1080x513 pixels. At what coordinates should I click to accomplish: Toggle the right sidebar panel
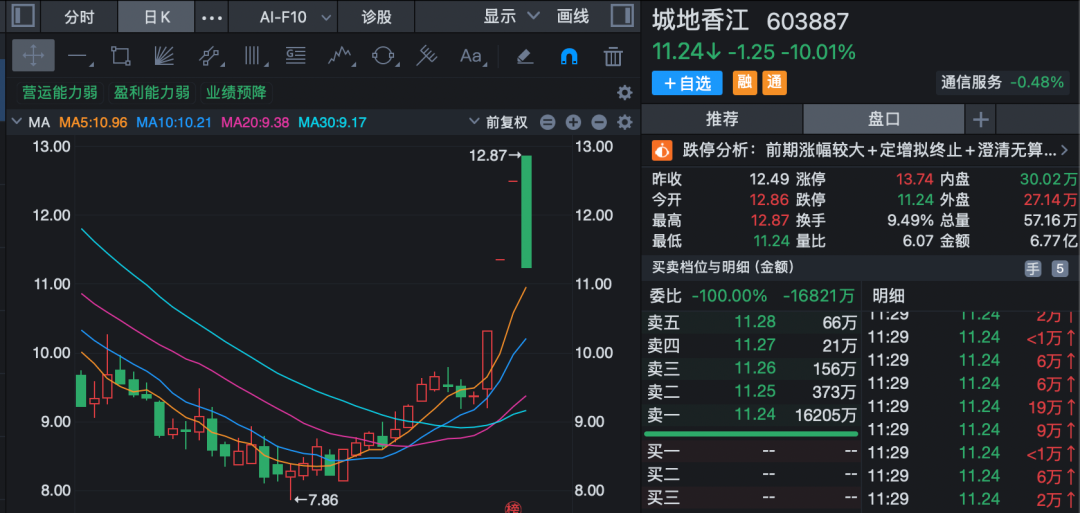click(x=622, y=15)
